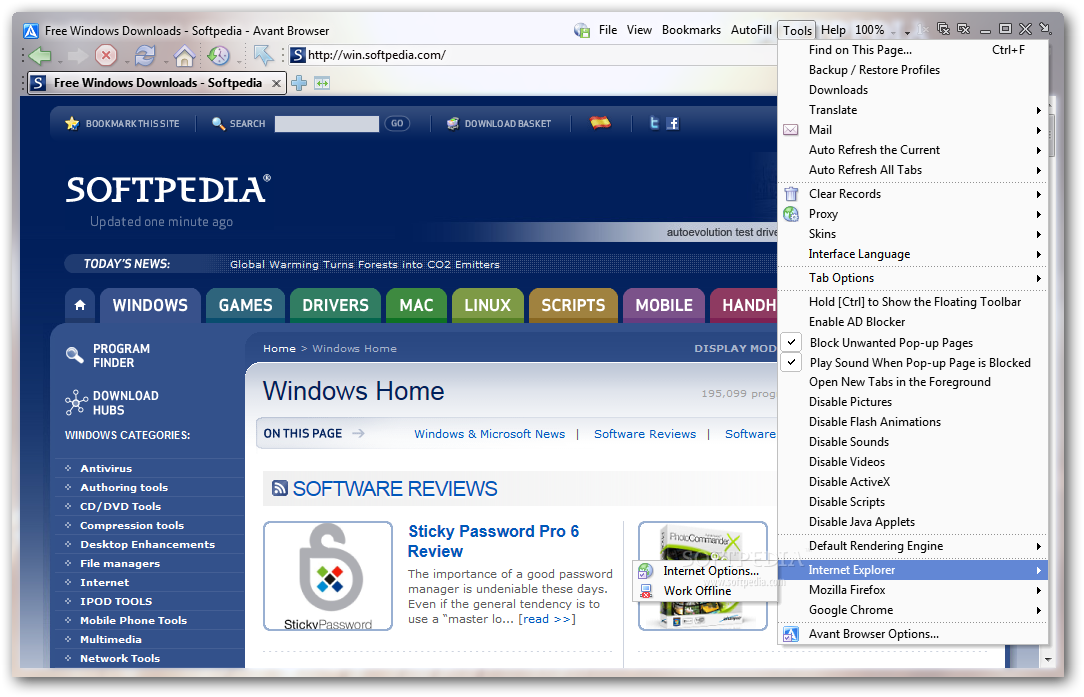Click the close-all-tabs double window icon
The image size is (1084, 697).
pyautogui.click(x=943, y=29)
